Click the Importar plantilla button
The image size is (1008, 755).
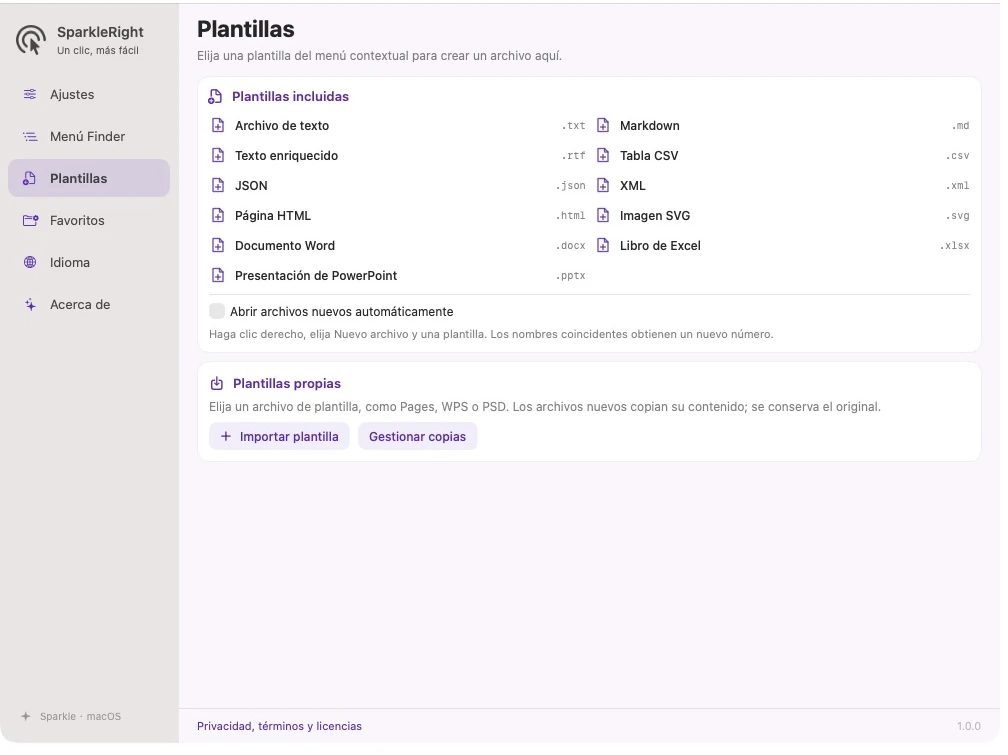(279, 437)
